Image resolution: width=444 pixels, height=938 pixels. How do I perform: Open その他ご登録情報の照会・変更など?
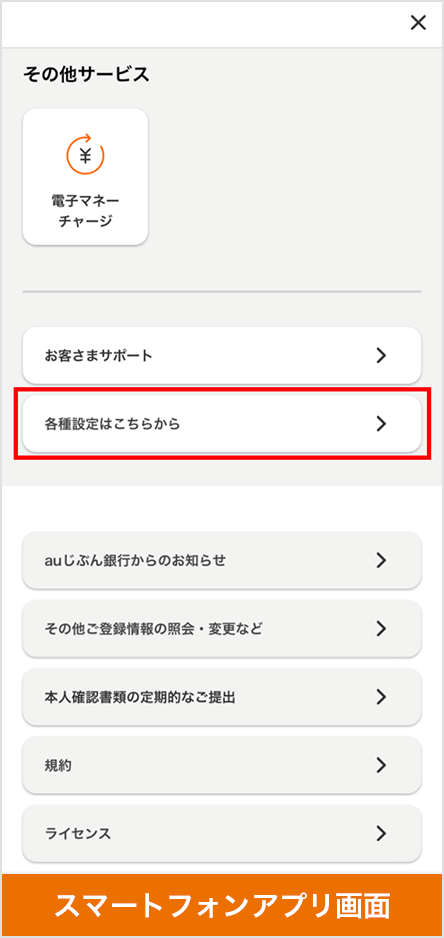(x=222, y=628)
